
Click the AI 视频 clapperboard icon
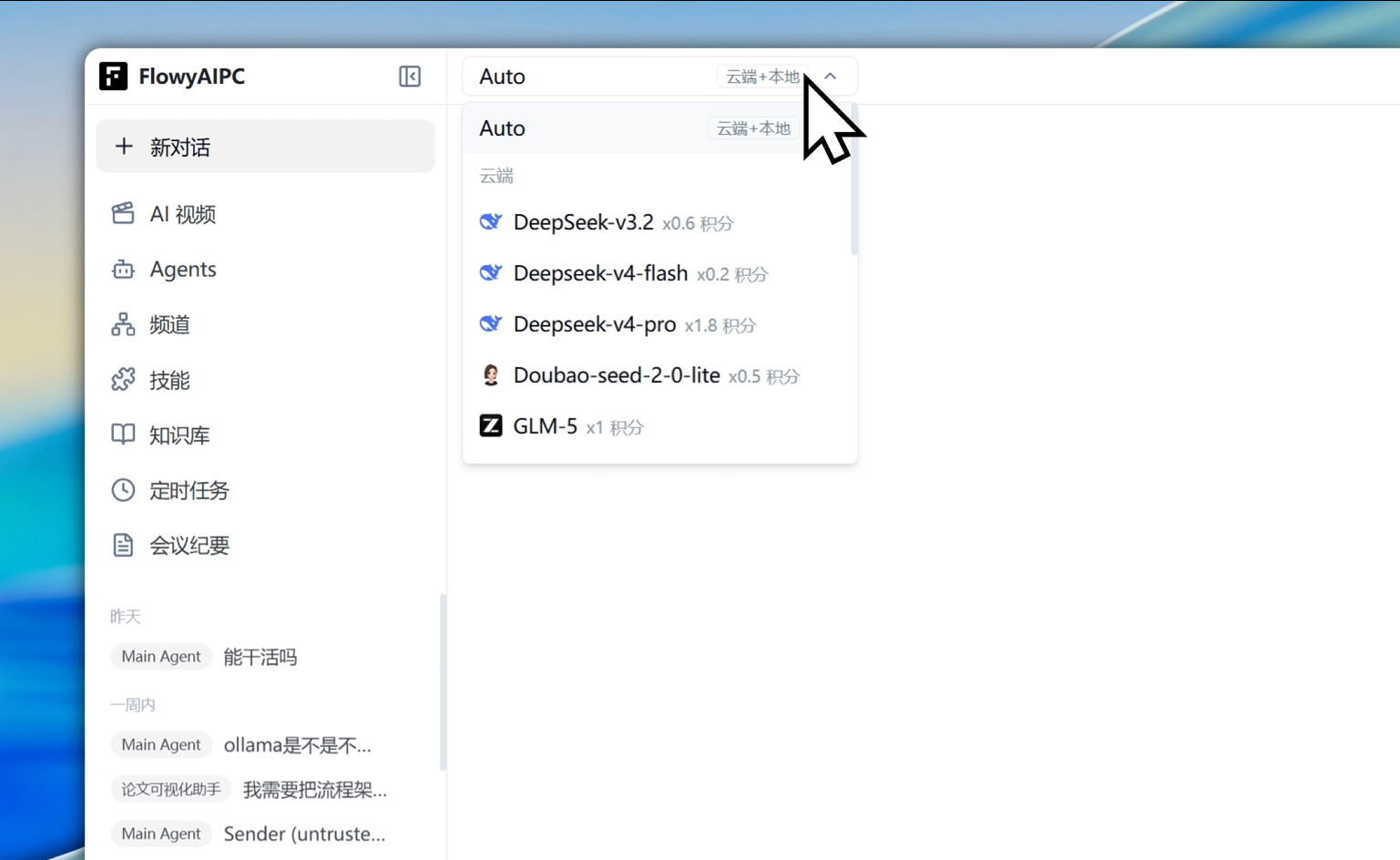coord(123,214)
